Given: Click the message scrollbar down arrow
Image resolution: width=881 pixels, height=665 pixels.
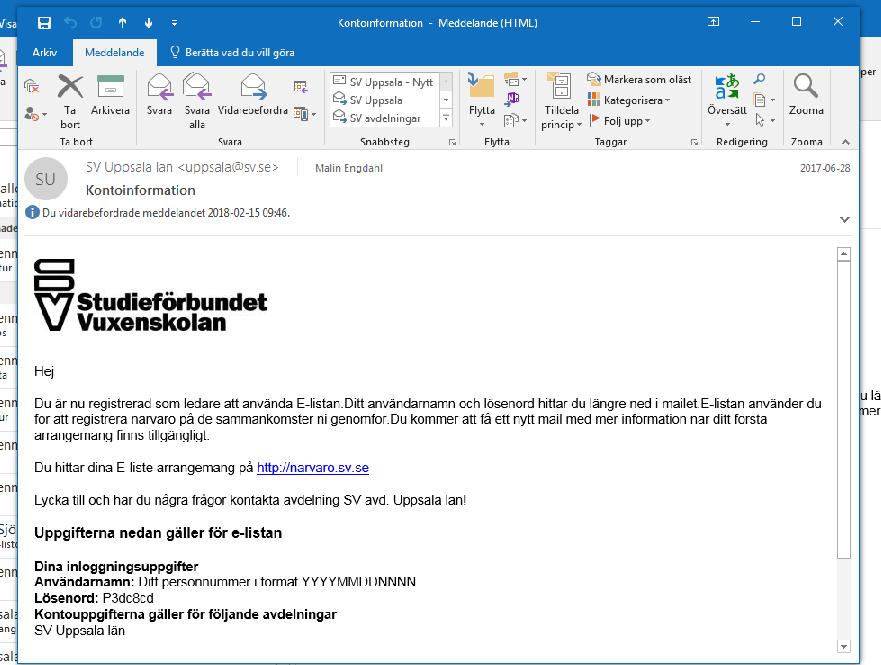Looking at the screenshot, I should (843, 646).
